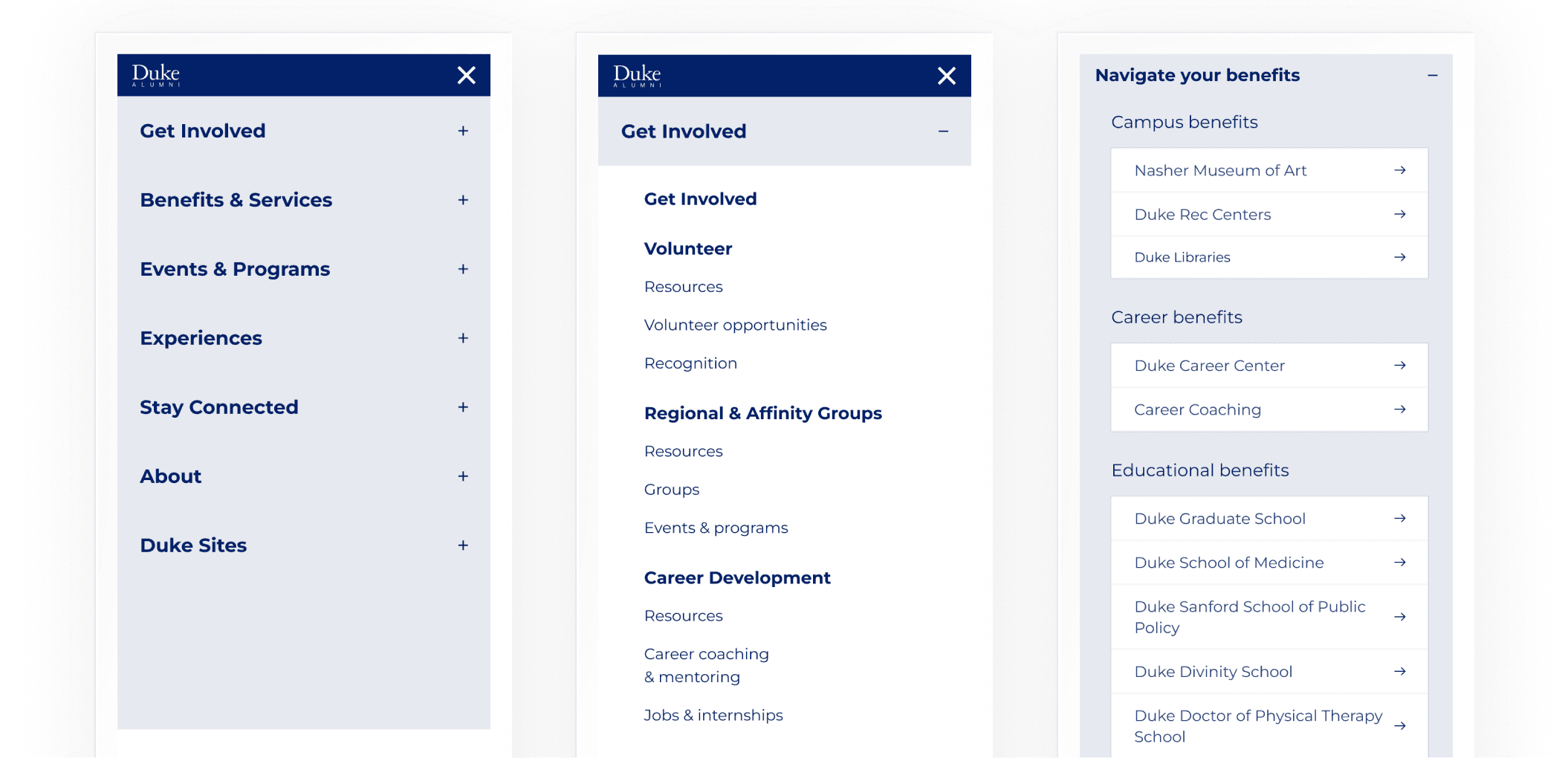Click arrow icon for Duke Graduate School
Screen dimensions: 1568x758
[x=1400, y=518]
